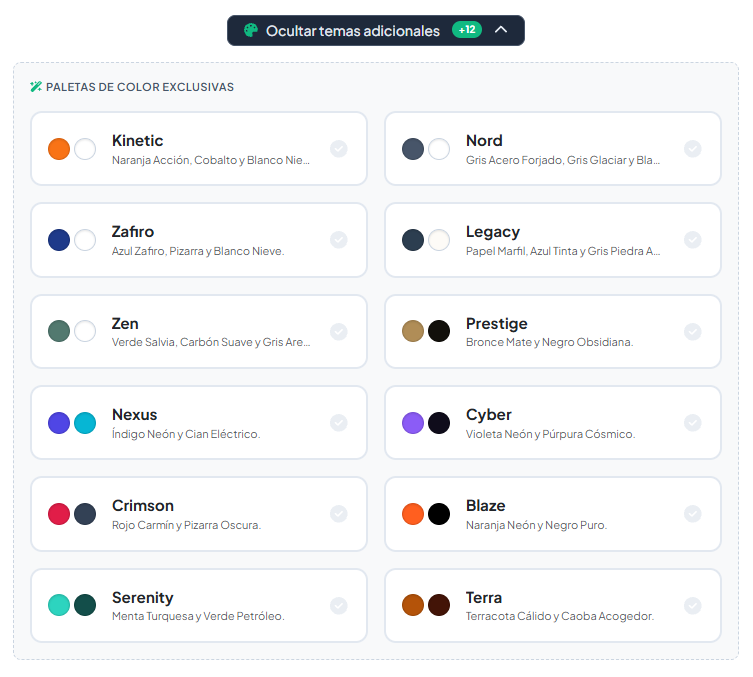753x677 pixels.
Task: Click the mint turquoise swatch on Serenity
Action: point(59,605)
